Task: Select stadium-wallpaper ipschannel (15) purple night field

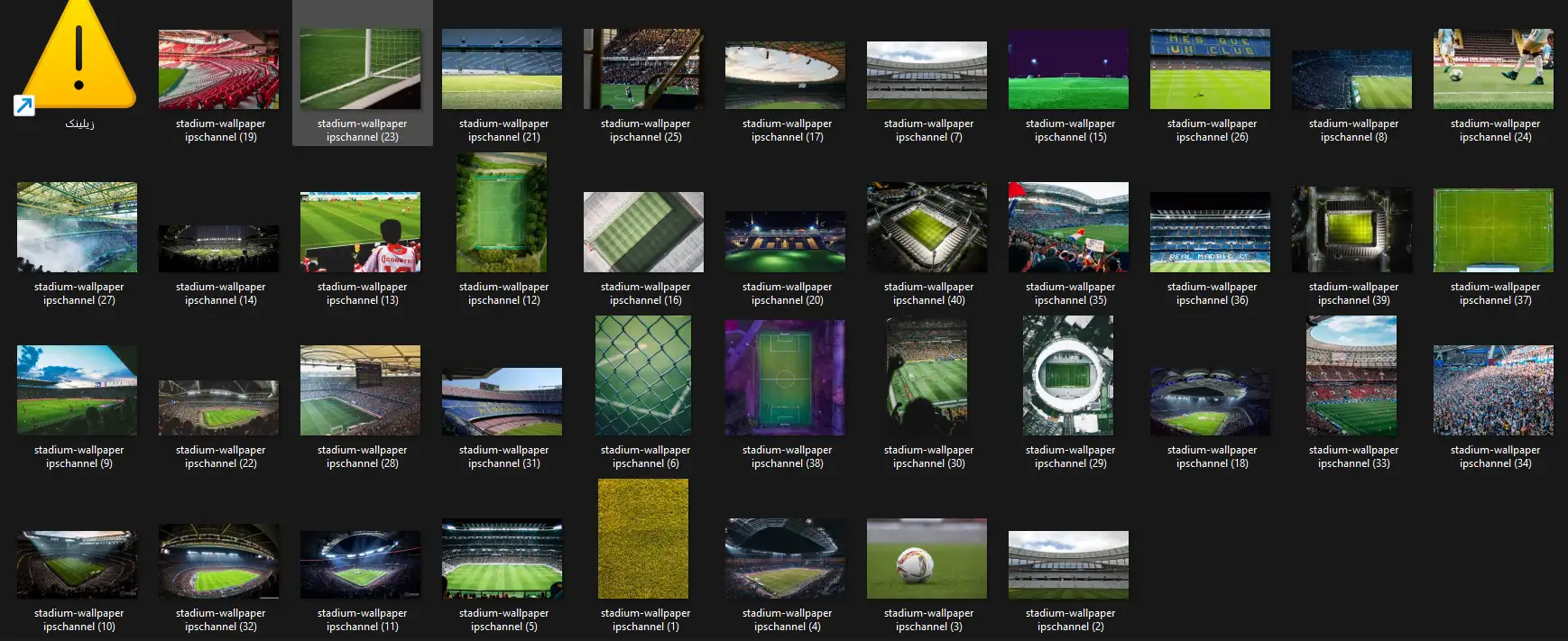Action: tap(1068, 69)
